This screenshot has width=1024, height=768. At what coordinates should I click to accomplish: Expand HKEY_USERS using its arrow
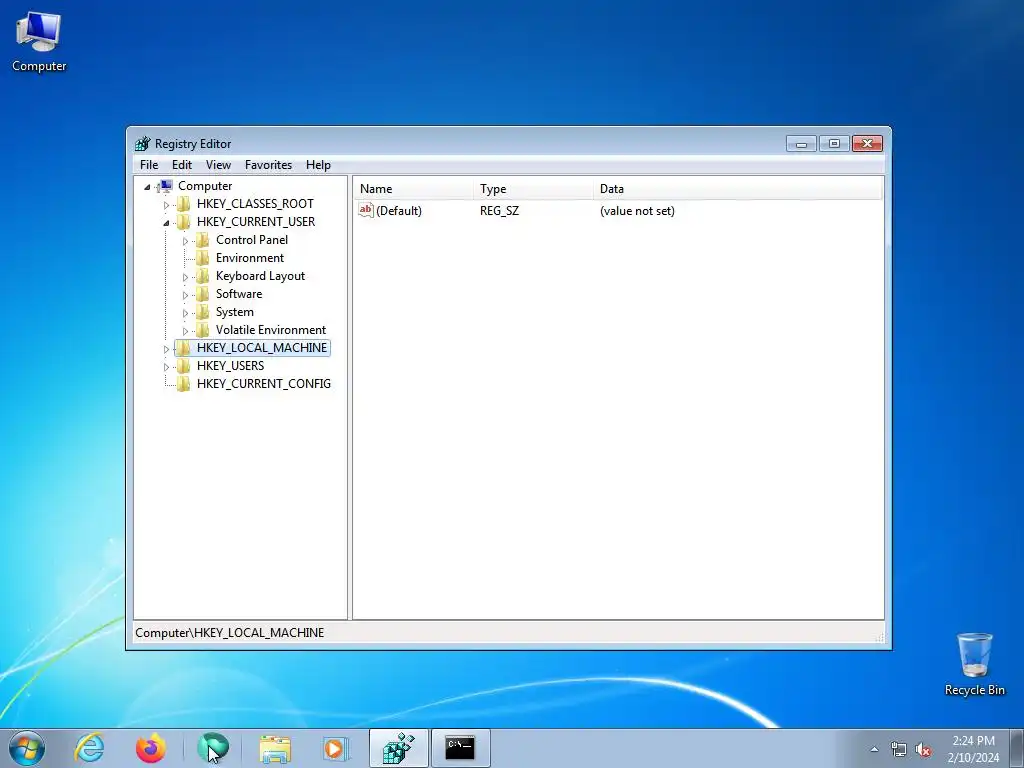[167, 366]
